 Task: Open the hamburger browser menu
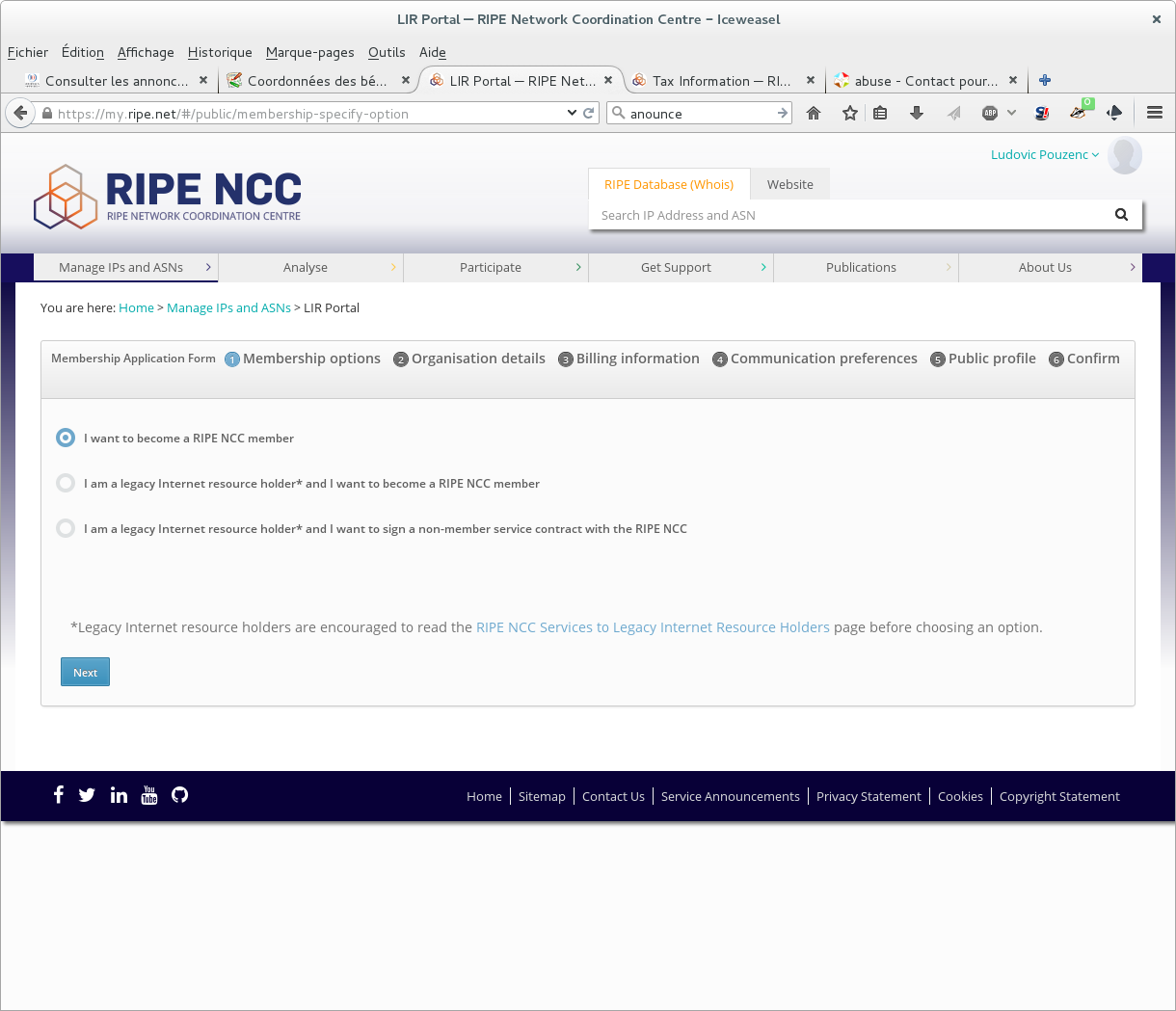coord(1155,113)
